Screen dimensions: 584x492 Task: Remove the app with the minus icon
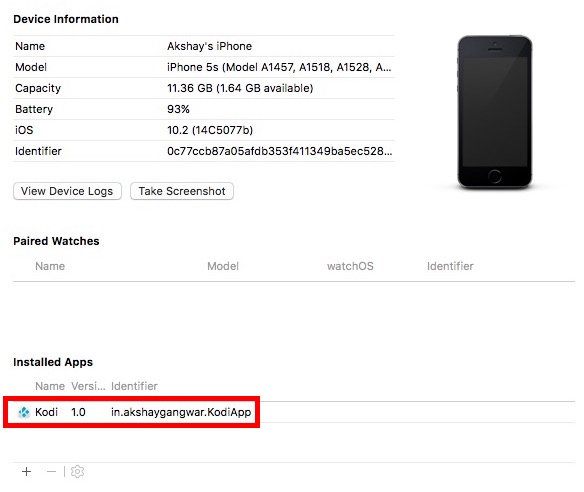click(x=51, y=472)
